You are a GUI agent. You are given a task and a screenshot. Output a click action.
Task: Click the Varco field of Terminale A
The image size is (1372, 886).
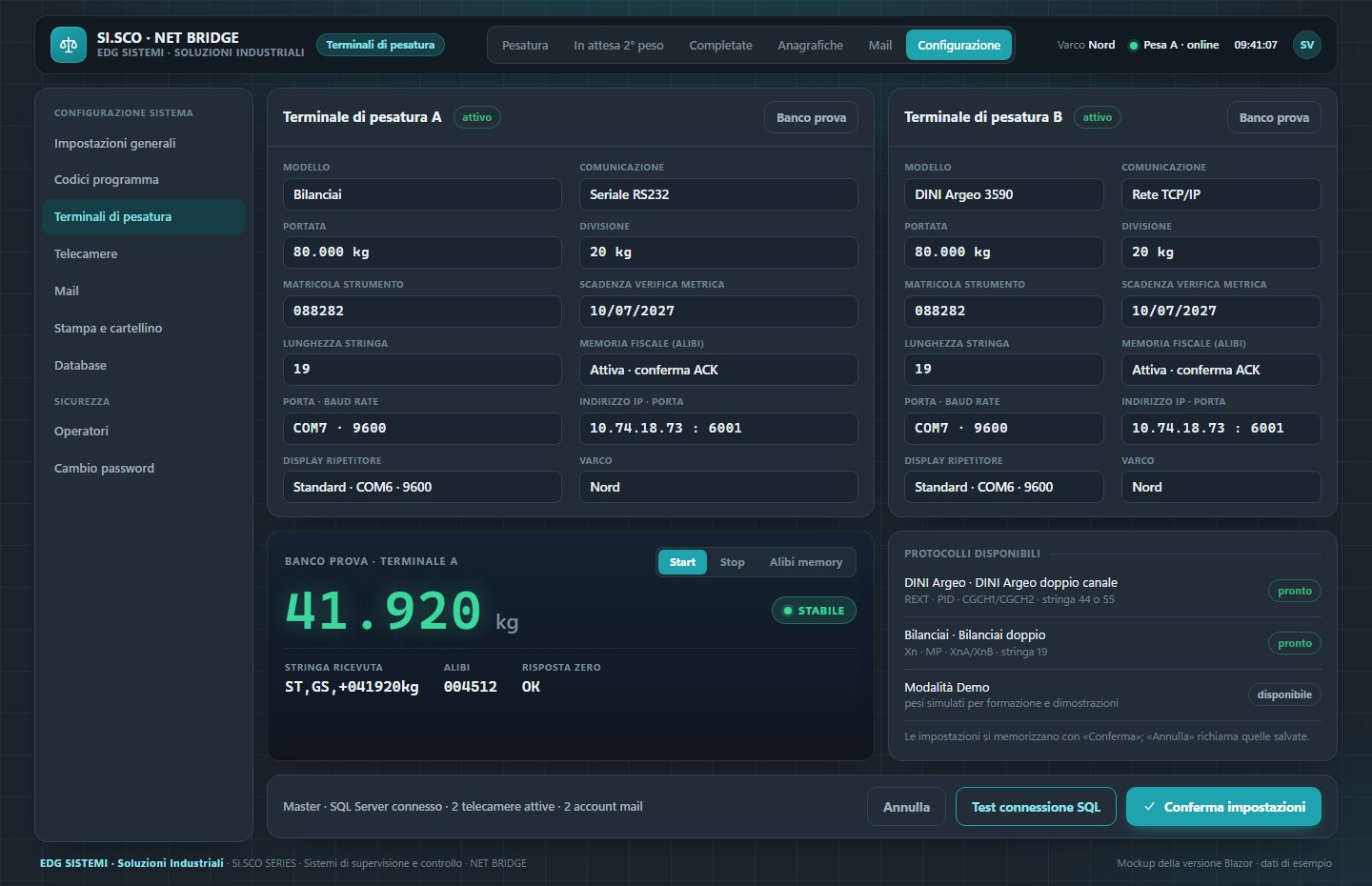[718, 487]
